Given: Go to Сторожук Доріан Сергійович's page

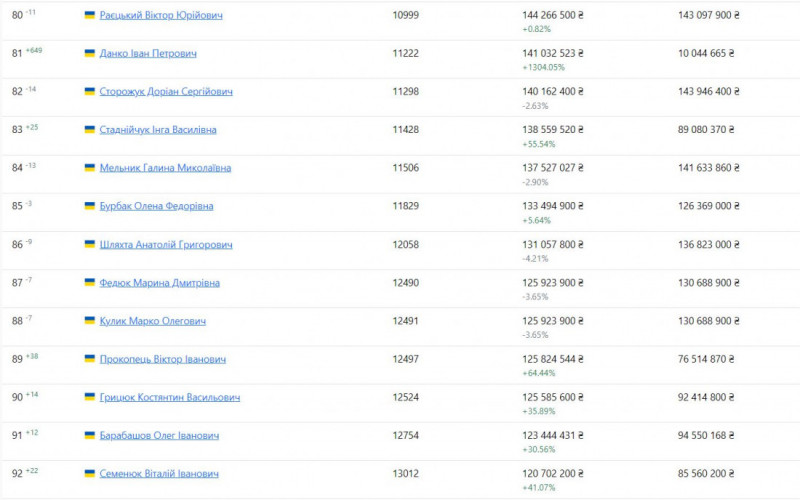Looking at the screenshot, I should pos(166,92).
